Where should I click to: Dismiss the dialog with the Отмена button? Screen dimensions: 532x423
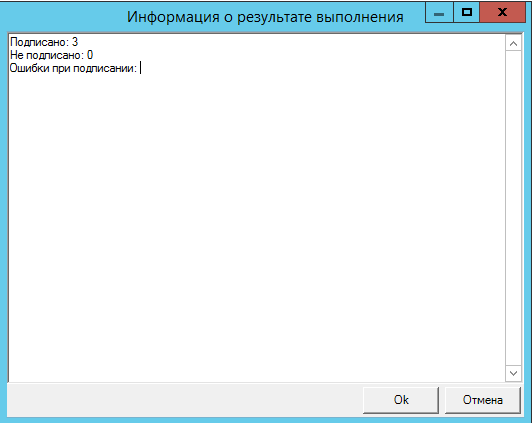[482, 400]
